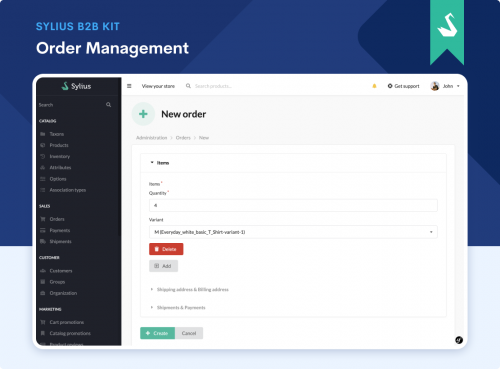The image size is (500, 369).
Task: Click the Cancel button
Action: [x=189, y=333]
